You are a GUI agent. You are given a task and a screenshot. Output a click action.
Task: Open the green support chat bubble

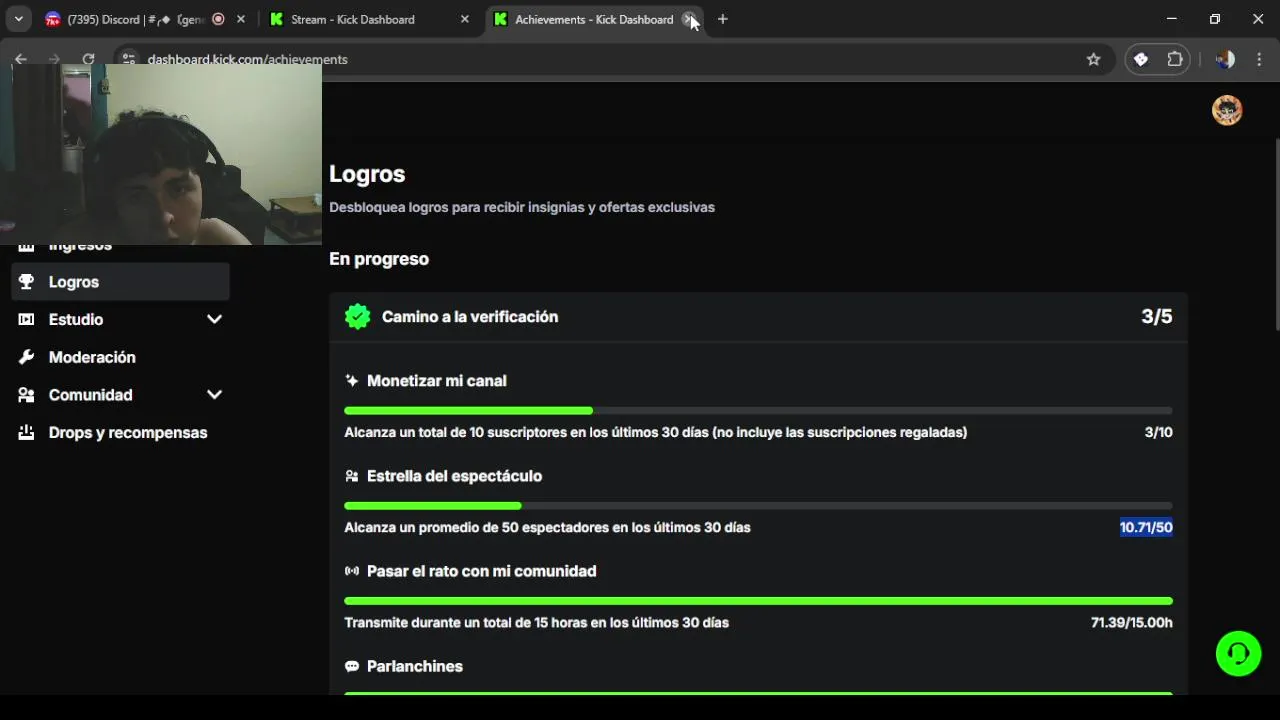point(1238,654)
